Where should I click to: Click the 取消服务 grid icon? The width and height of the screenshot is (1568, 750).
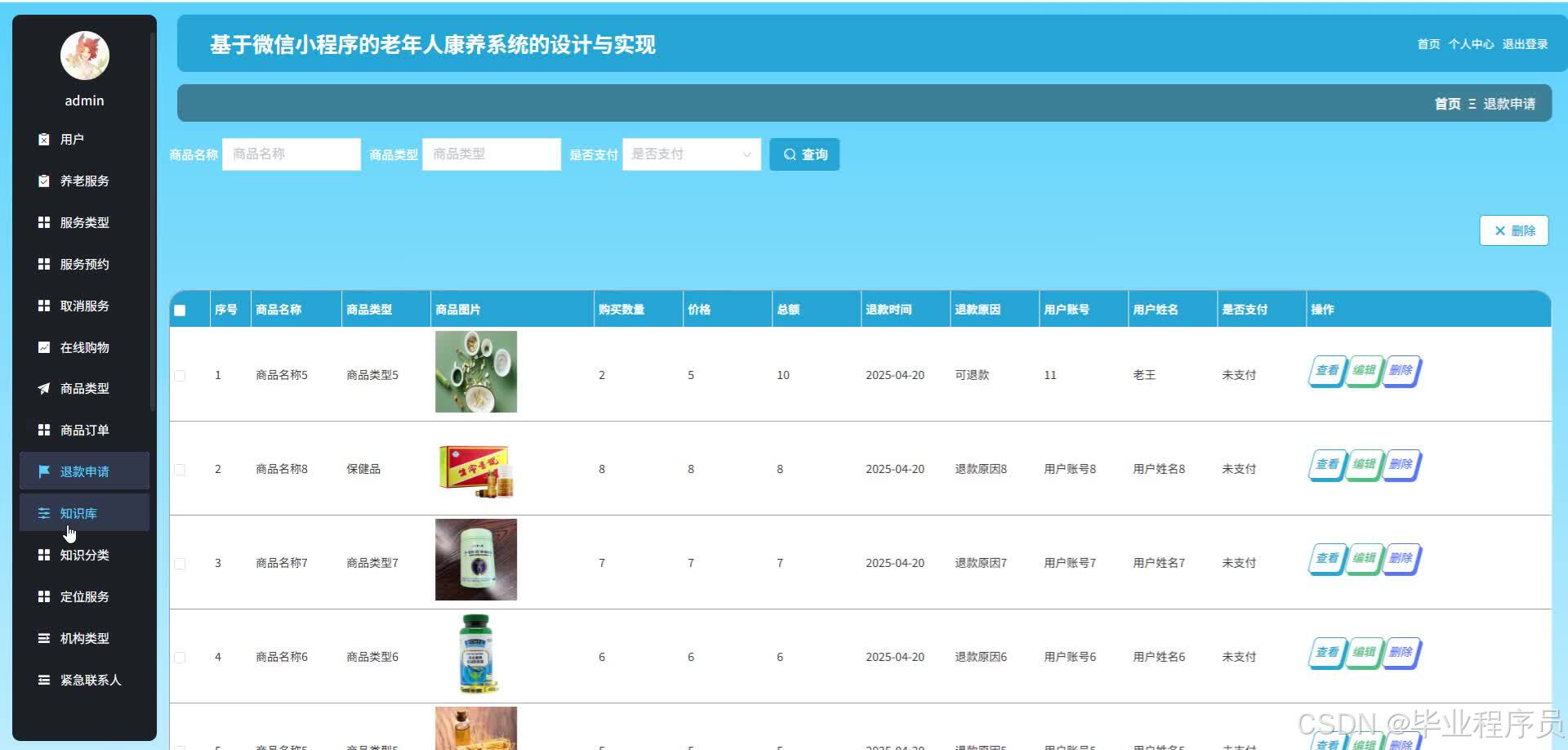tap(44, 306)
